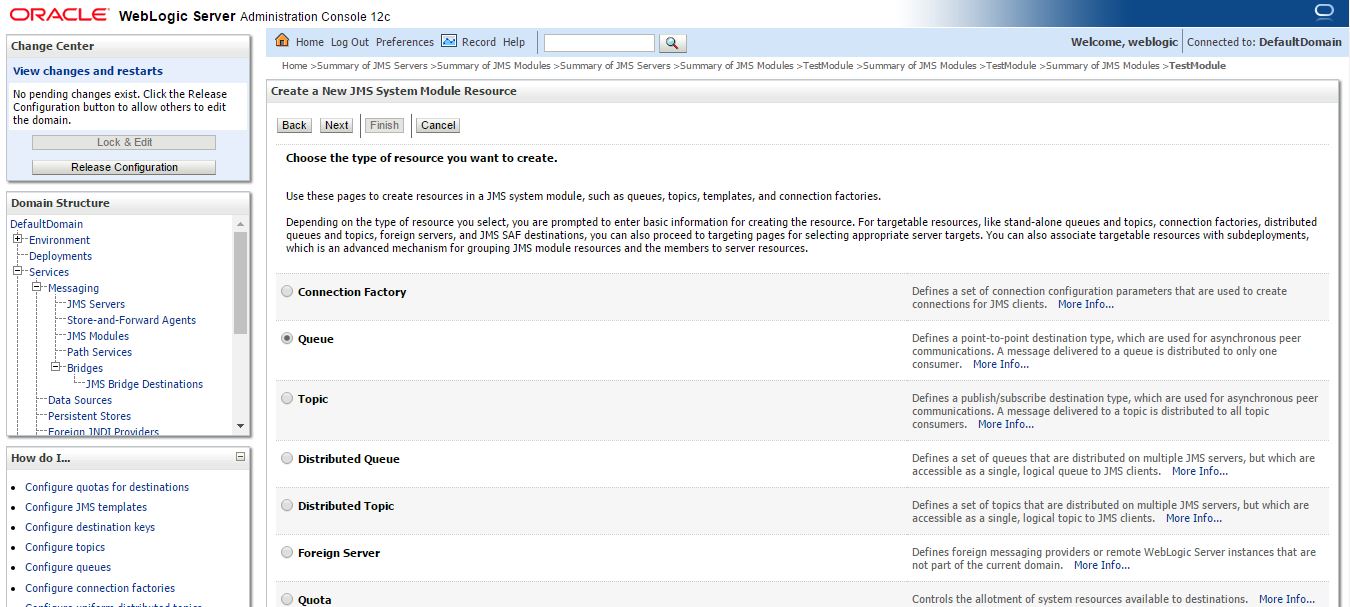Open Persistent Stores in the tree
1350x607 pixels.
(x=89, y=416)
